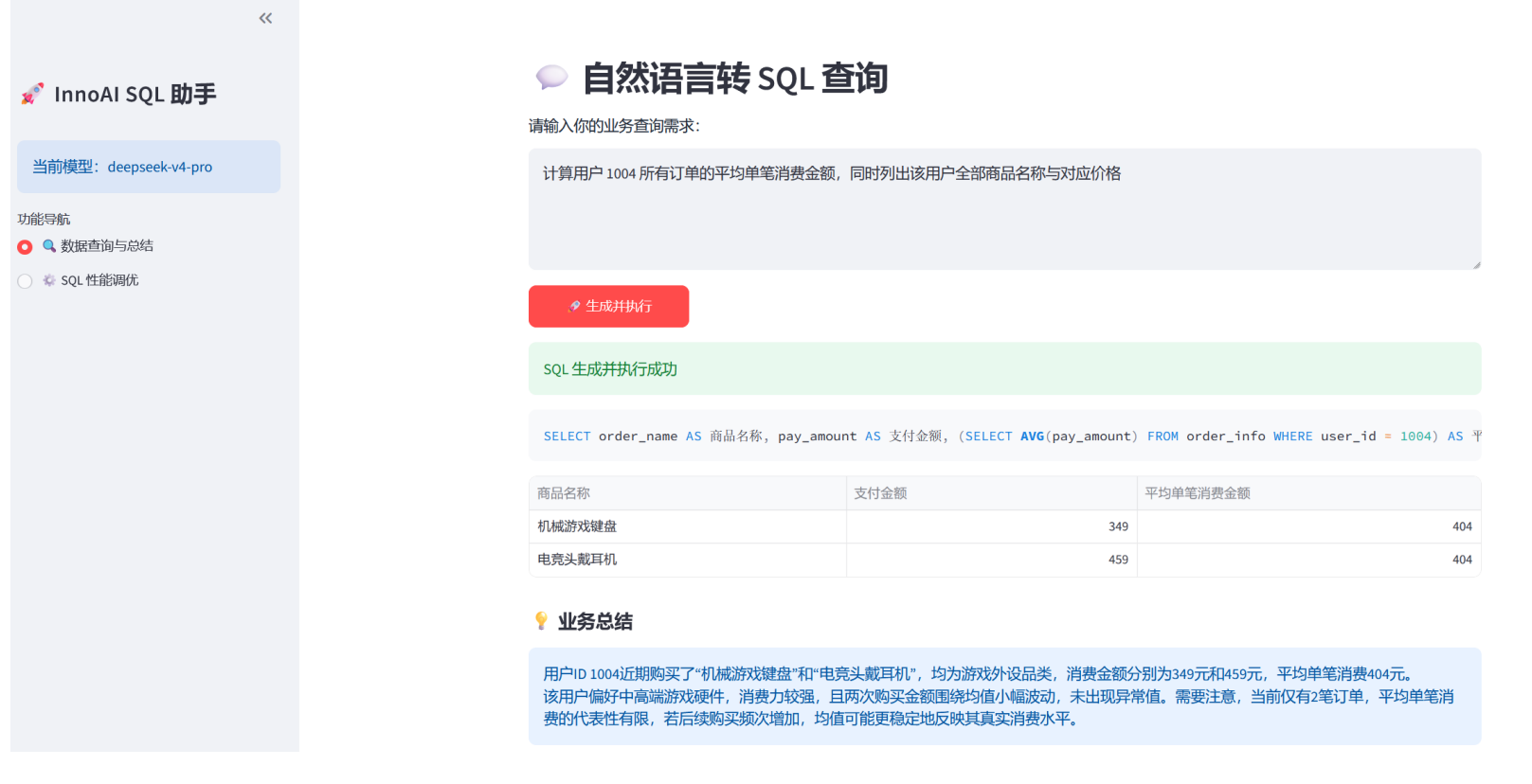Sort by the 平均单笔消费金额 column header
1532x784 pixels.
point(1308,493)
